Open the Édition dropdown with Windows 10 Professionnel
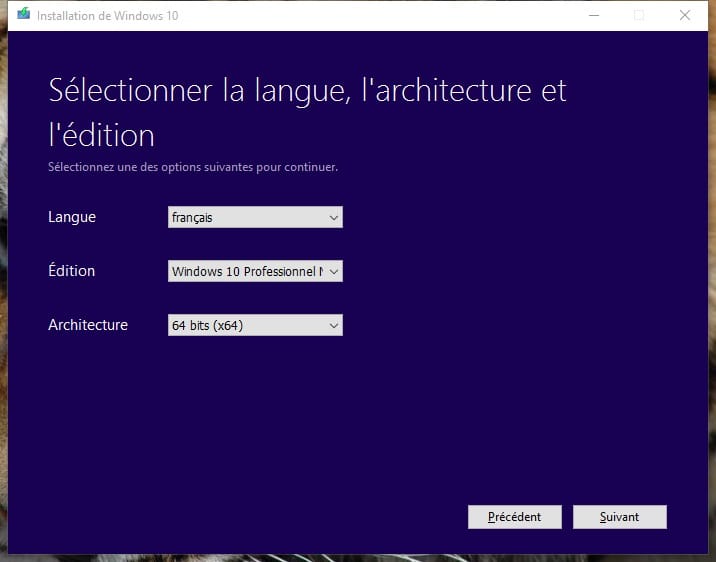The width and height of the screenshot is (716, 562). pyautogui.click(x=255, y=271)
